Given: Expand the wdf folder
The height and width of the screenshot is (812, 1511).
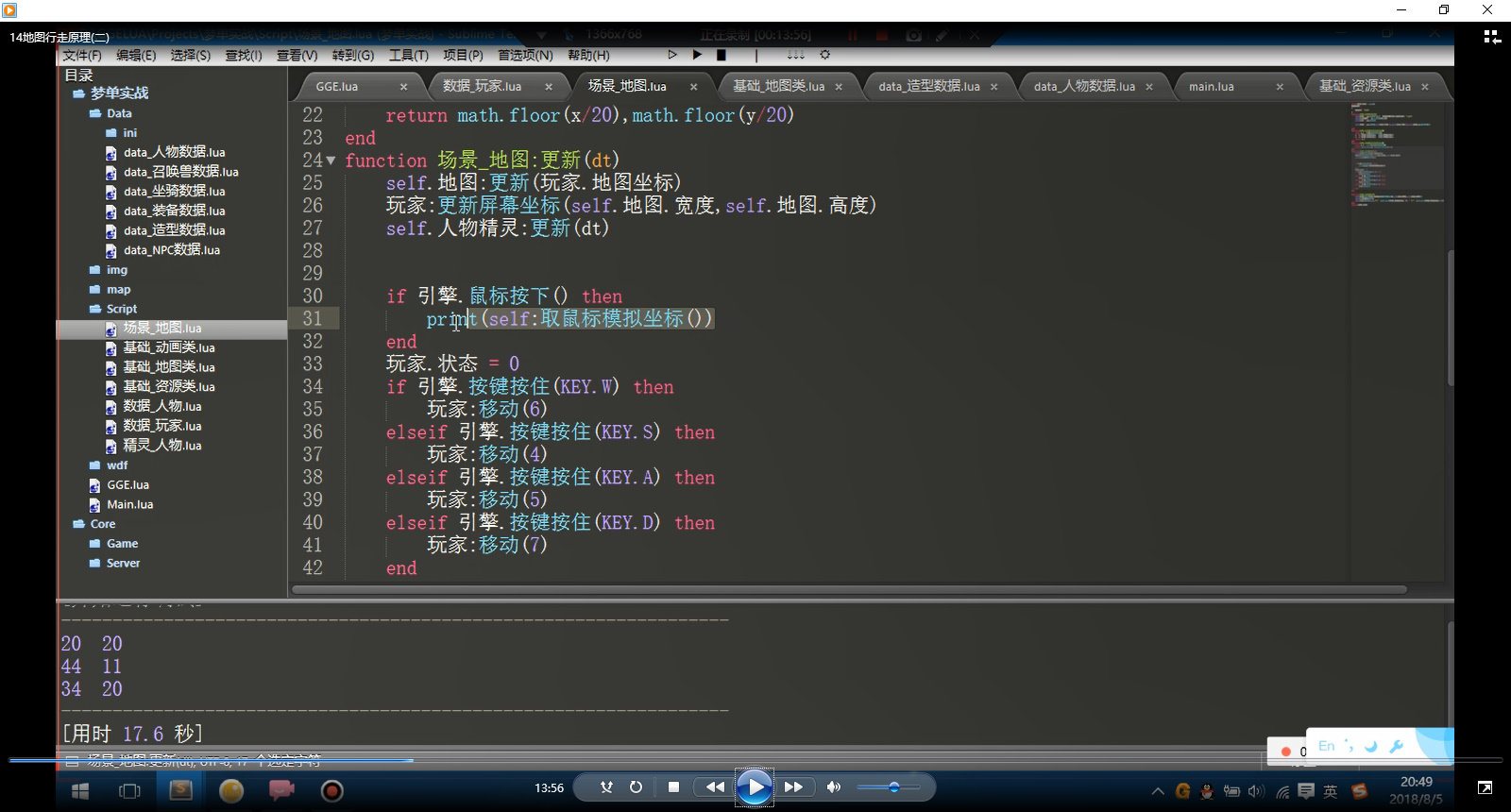Looking at the screenshot, I should 95,465.
